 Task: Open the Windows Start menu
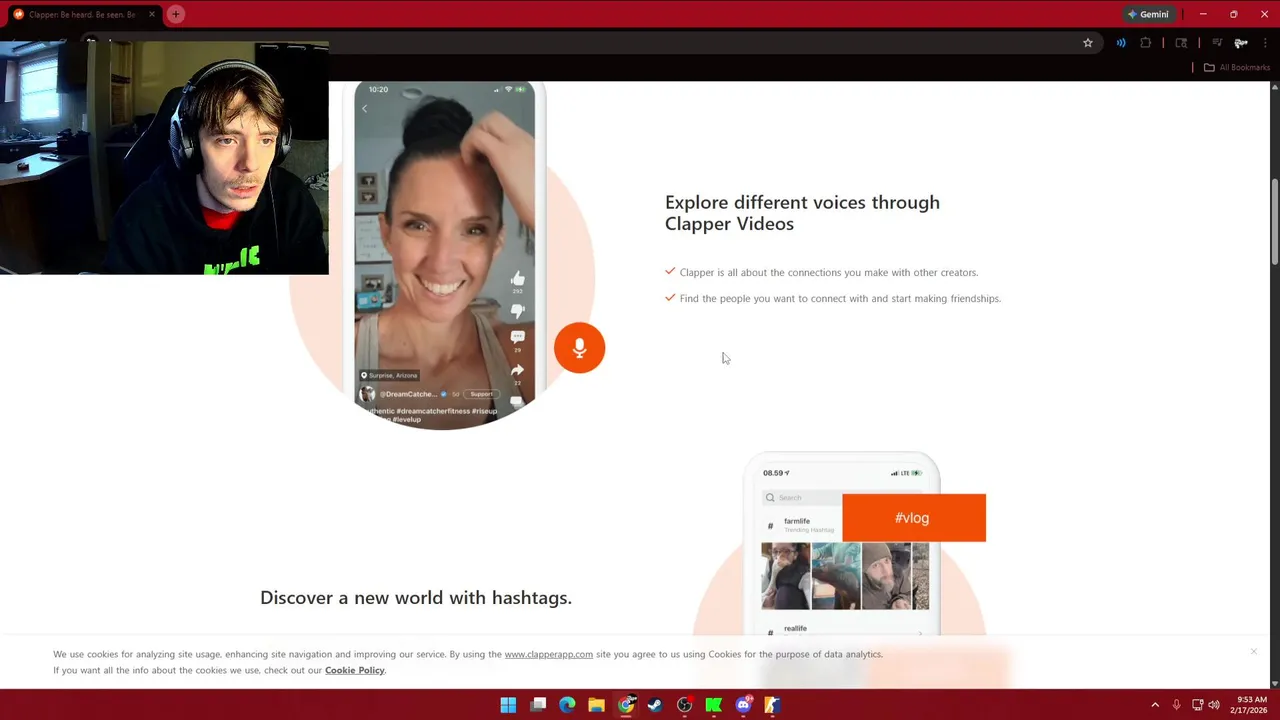(x=508, y=705)
